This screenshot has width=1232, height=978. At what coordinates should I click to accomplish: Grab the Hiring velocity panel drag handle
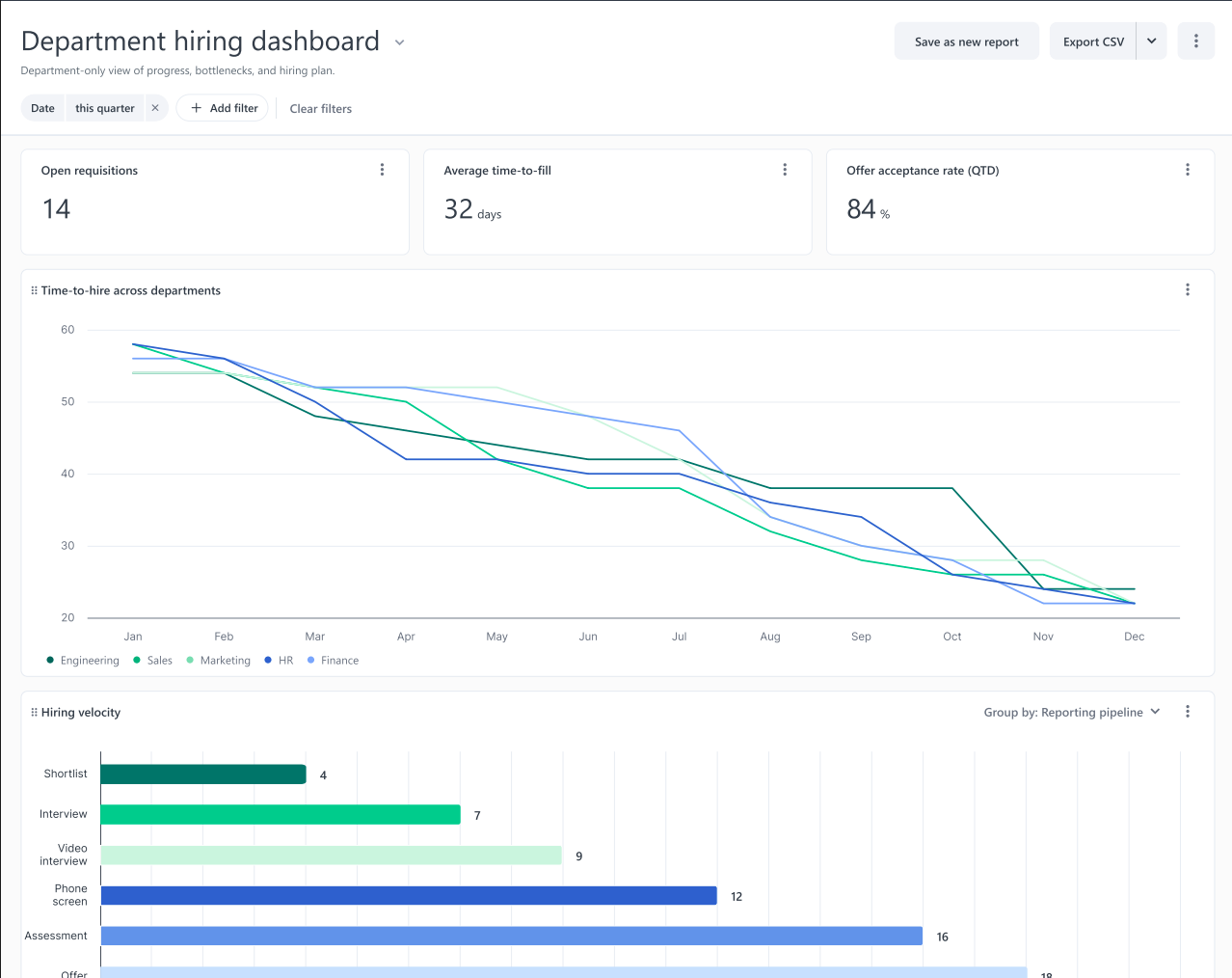(34, 713)
